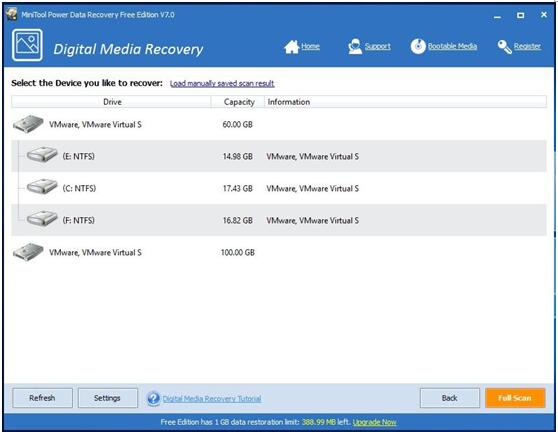Click the 16.82 GB capacity value
This screenshot has height=432, width=558.
[238, 220]
